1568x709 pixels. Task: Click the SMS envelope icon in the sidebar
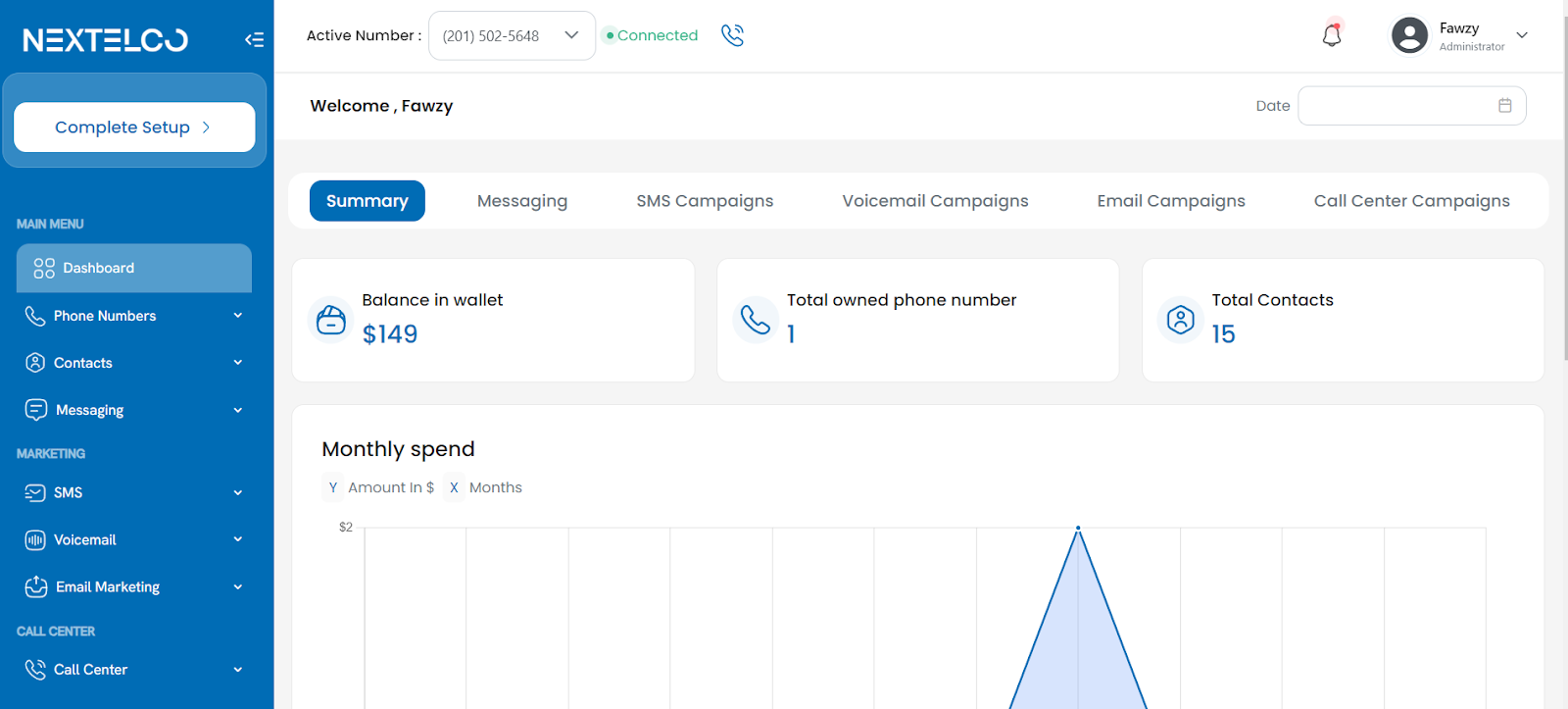click(x=35, y=492)
